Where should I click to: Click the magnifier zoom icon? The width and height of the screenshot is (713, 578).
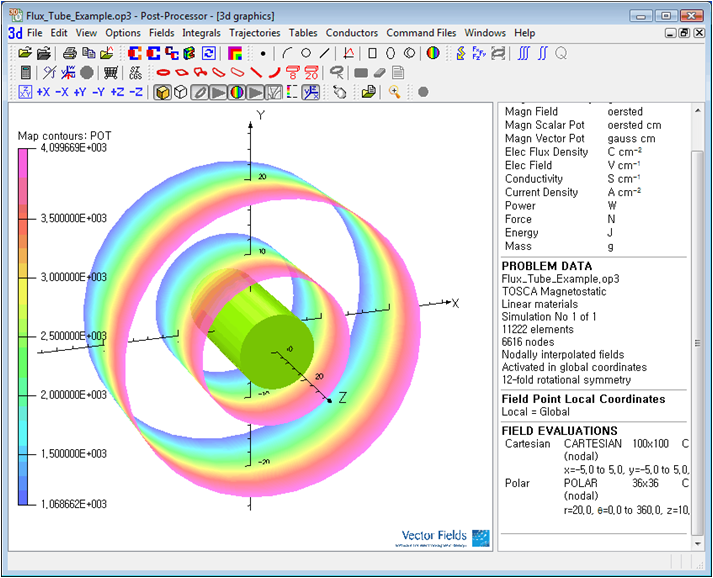click(x=395, y=92)
